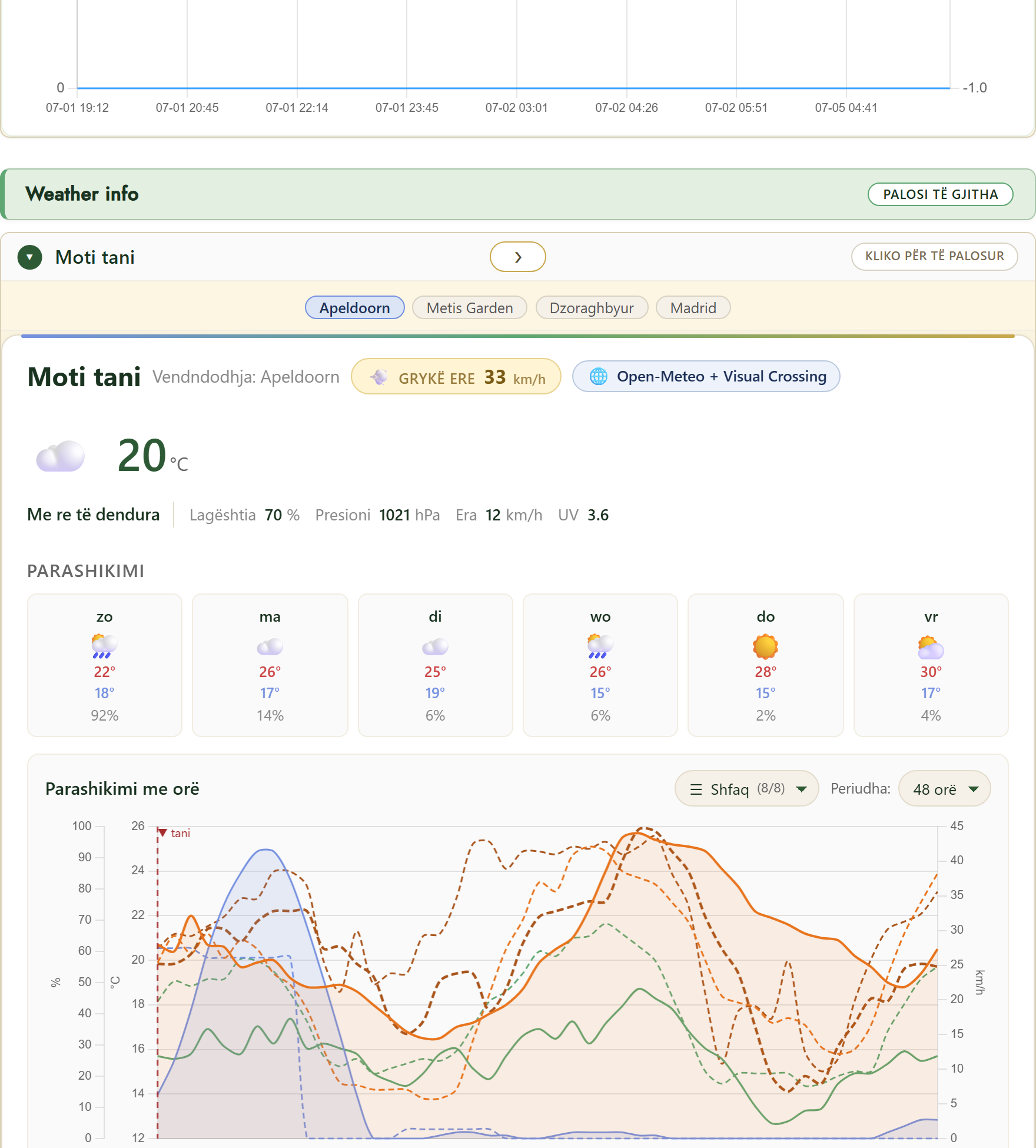This screenshot has width=1036, height=1148.
Task: Click the zo rain forecast icon
Action: click(104, 646)
